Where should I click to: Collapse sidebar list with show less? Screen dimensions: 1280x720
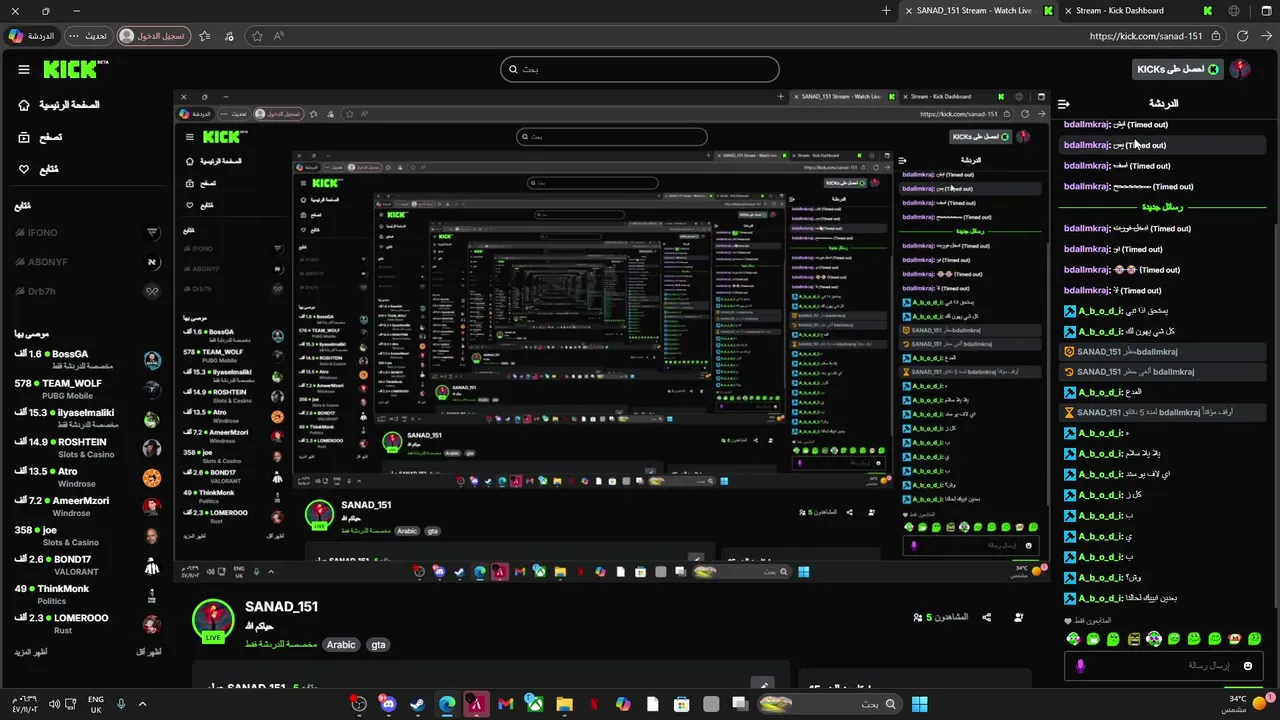(148, 652)
